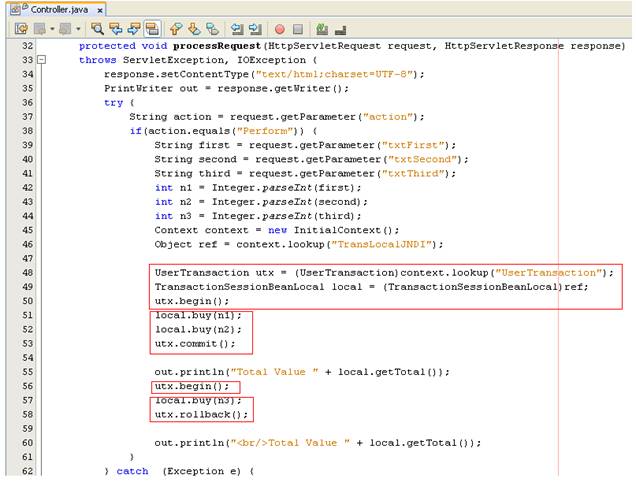Place cursor on "PrintWriter out" line
Image resolution: width=636 pixels, height=497 pixels.
[226, 88]
